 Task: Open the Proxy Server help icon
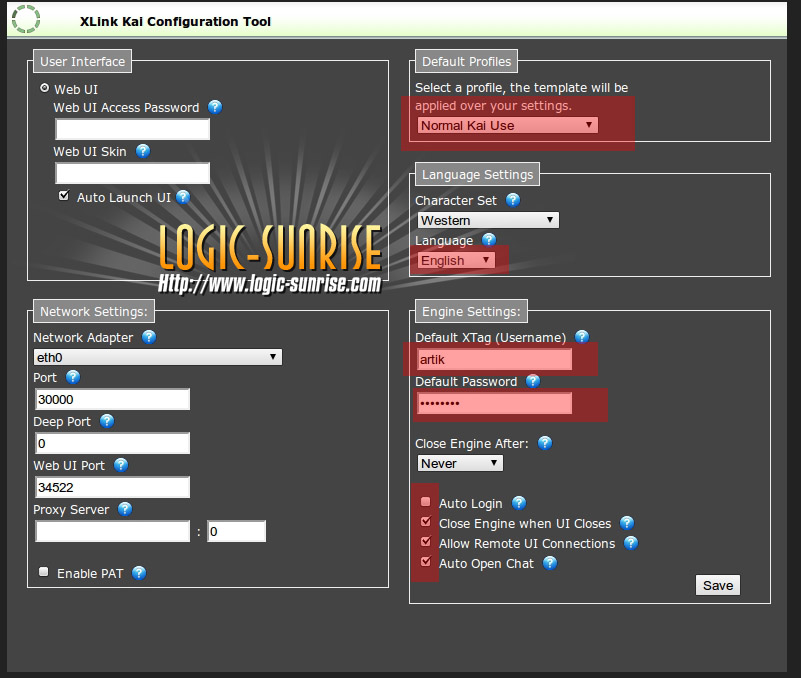click(x=125, y=509)
